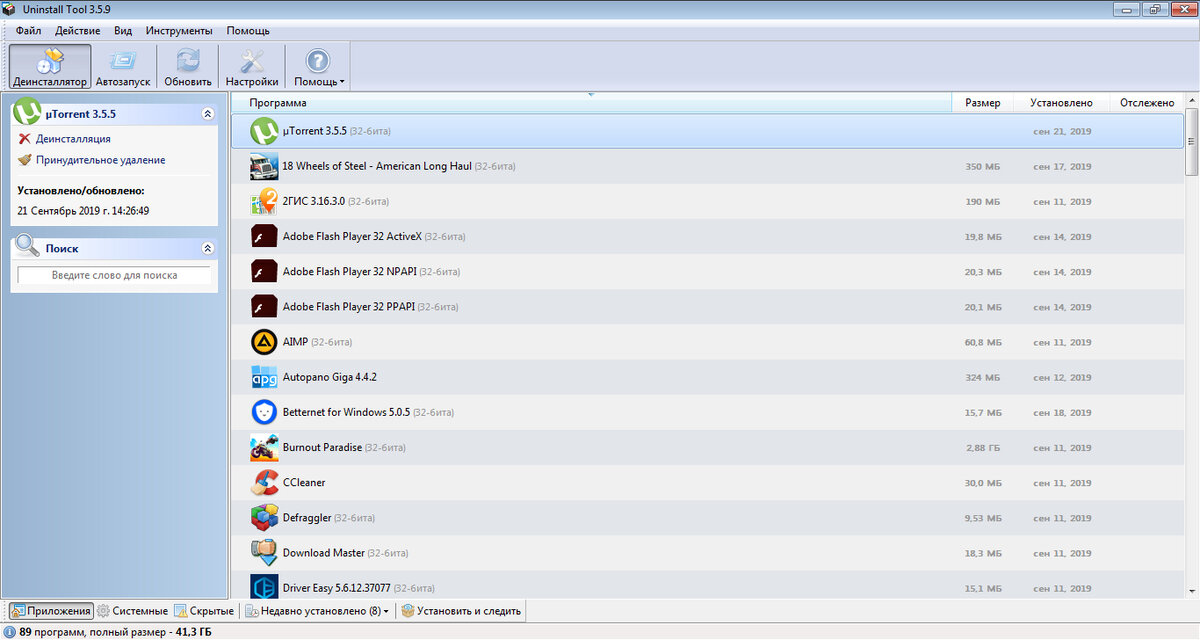The image size is (1200, 640).
Task: Click the Обновить toolbar button
Action: tap(188, 66)
